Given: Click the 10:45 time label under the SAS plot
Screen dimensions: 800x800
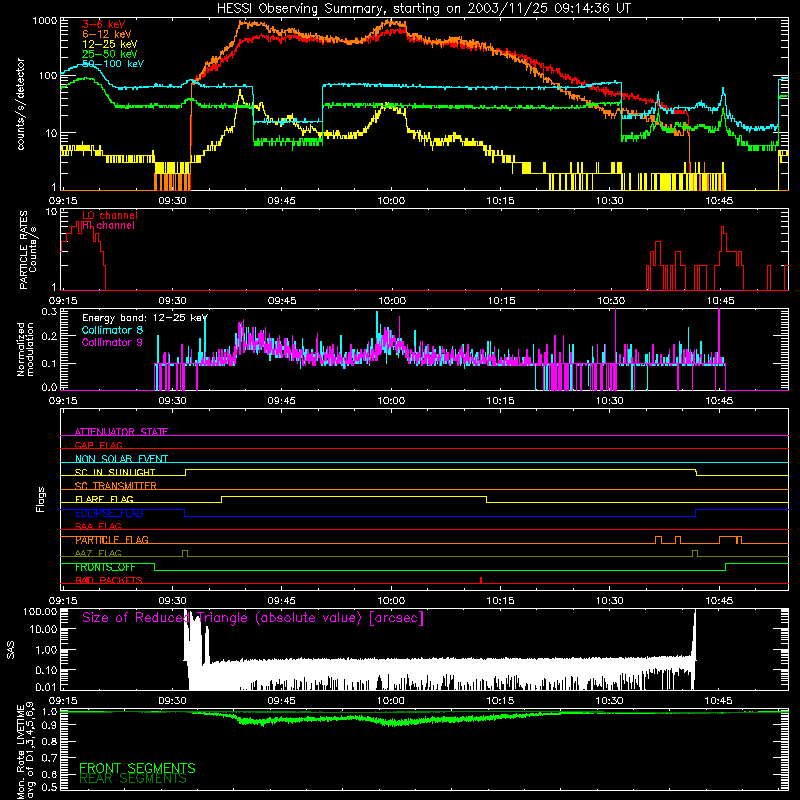Looking at the screenshot, I should 718,701.
